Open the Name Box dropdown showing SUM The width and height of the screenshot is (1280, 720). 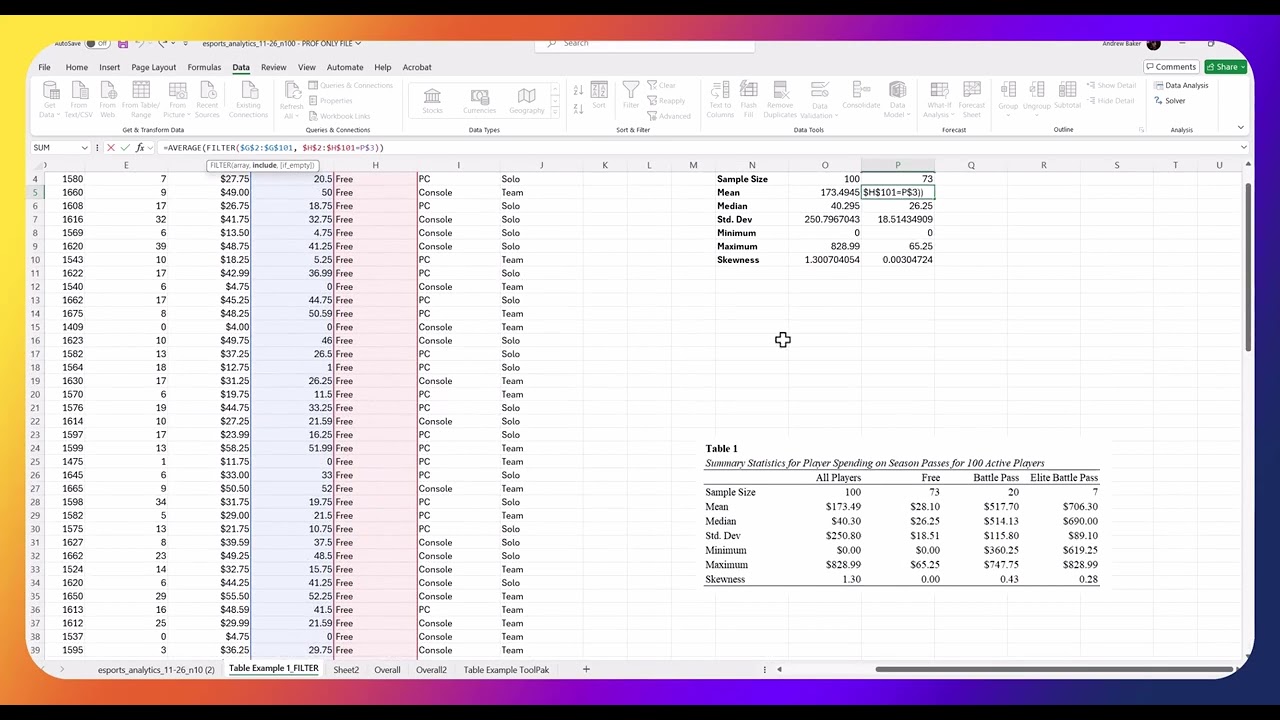click(x=85, y=148)
